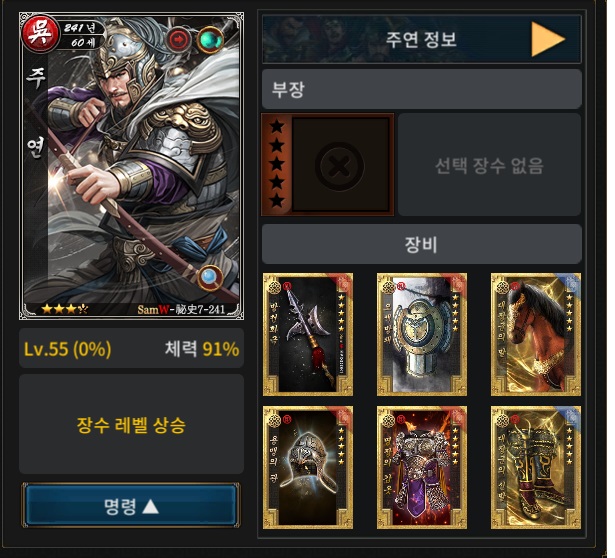
Task: Click the 선택 장수 없음 panel
Action: (x=489, y=165)
